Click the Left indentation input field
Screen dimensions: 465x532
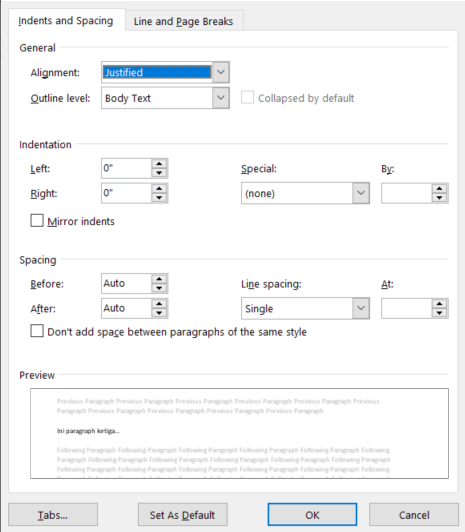click(127, 168)
